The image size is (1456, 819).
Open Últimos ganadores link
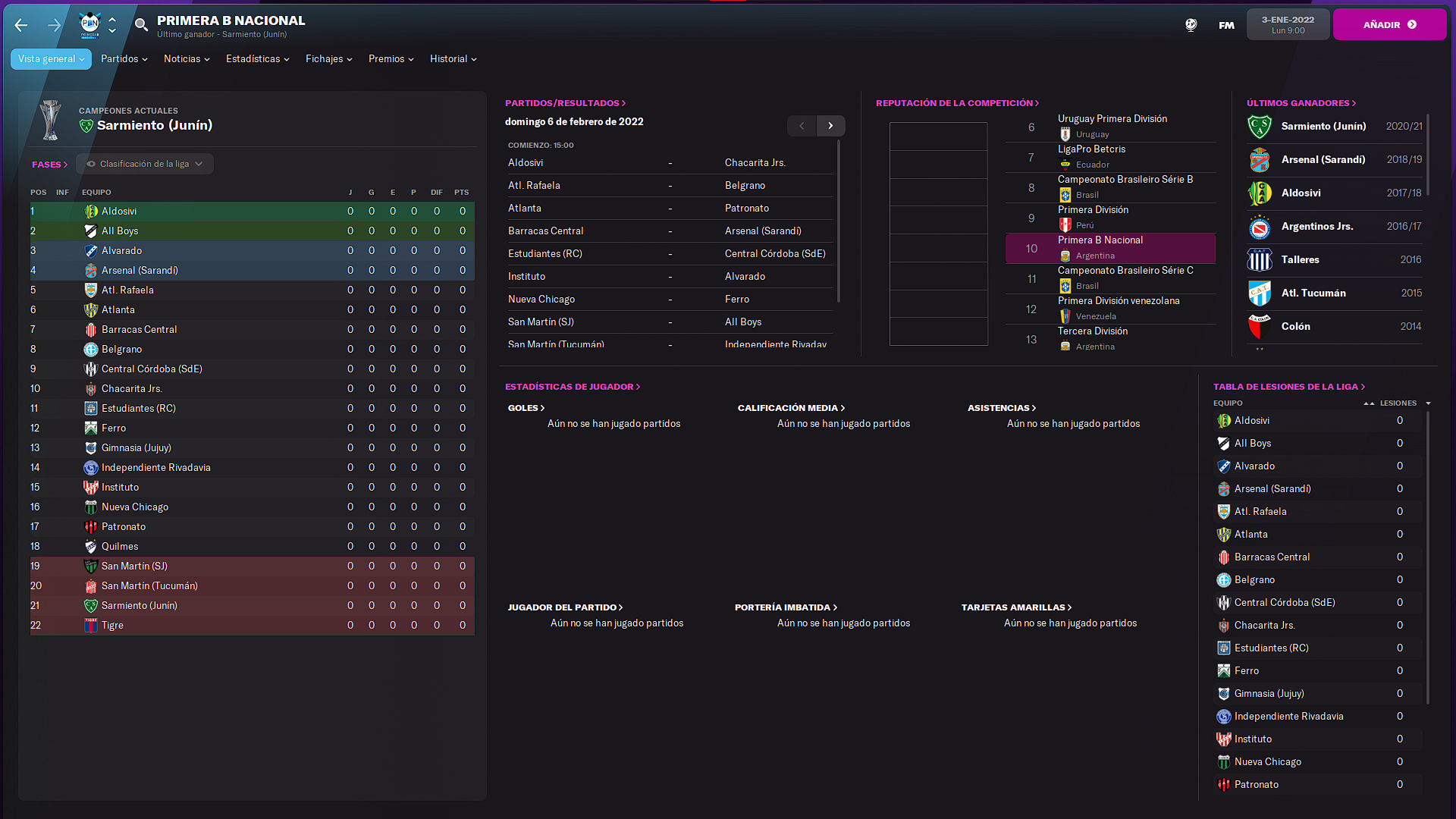[x=1301, y=103]
